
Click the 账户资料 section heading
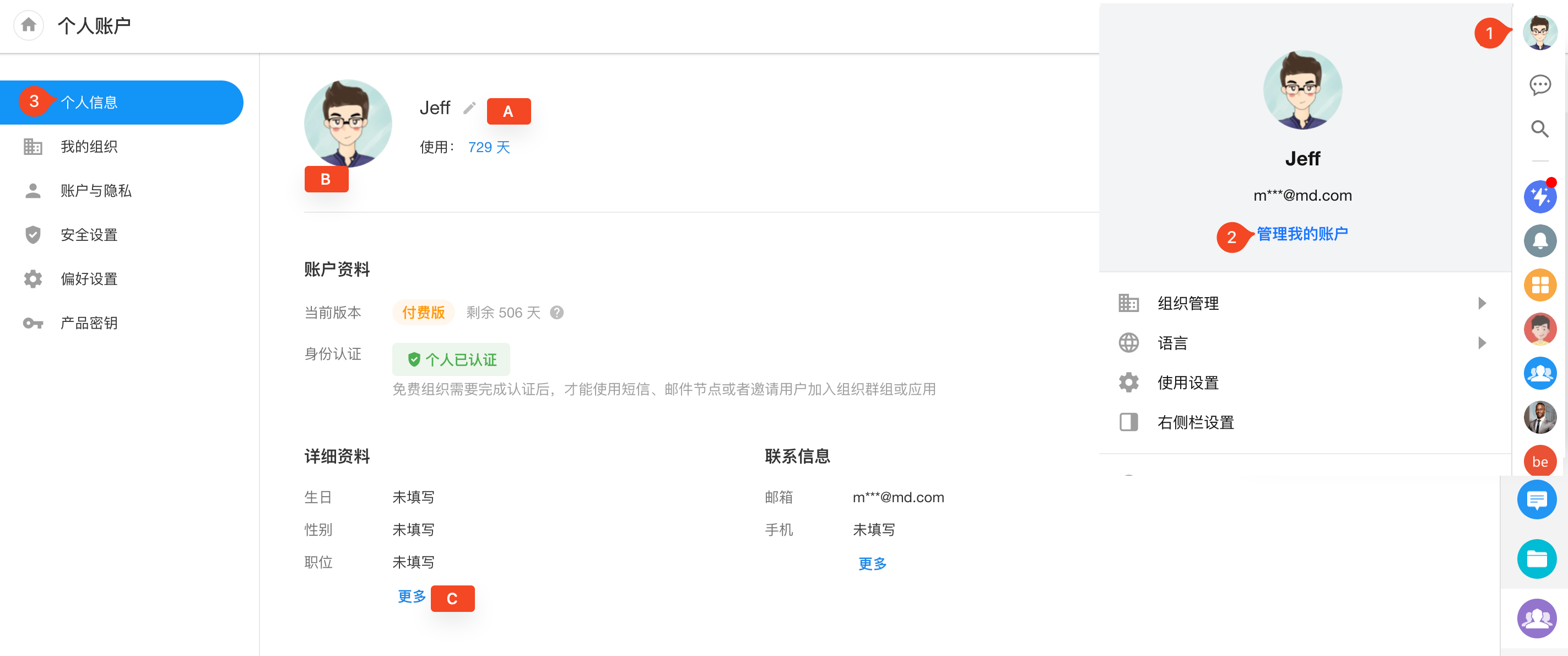pyautogui.click(x=337, y=269)
